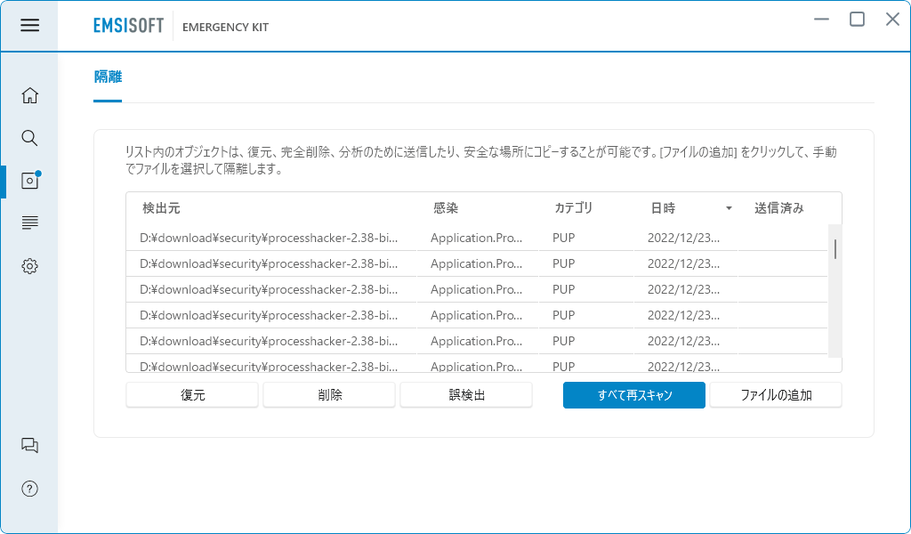Click ファイルの追加 button
Screen dimensions: 911x534
pyautogui.click(x=776, y=395)
